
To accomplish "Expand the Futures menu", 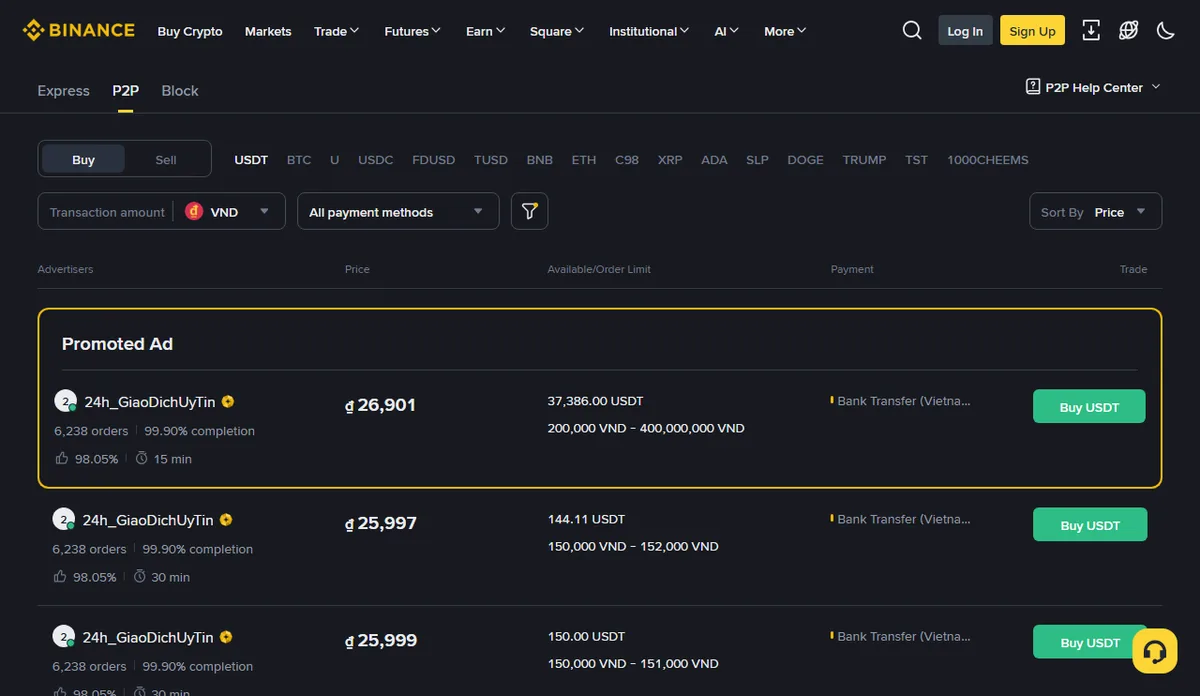I will coord(413,31).
